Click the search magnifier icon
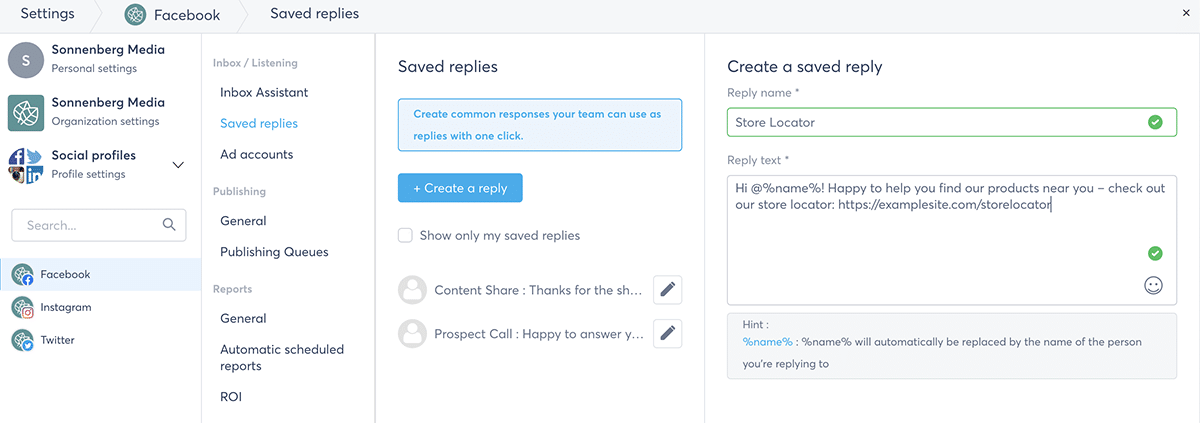 tap(169, 225)
